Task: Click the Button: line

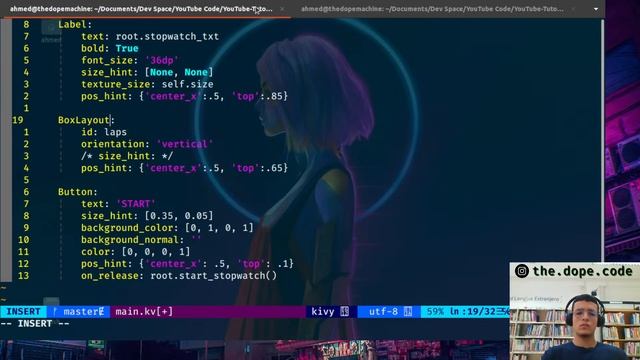Action: pos(78,192)
